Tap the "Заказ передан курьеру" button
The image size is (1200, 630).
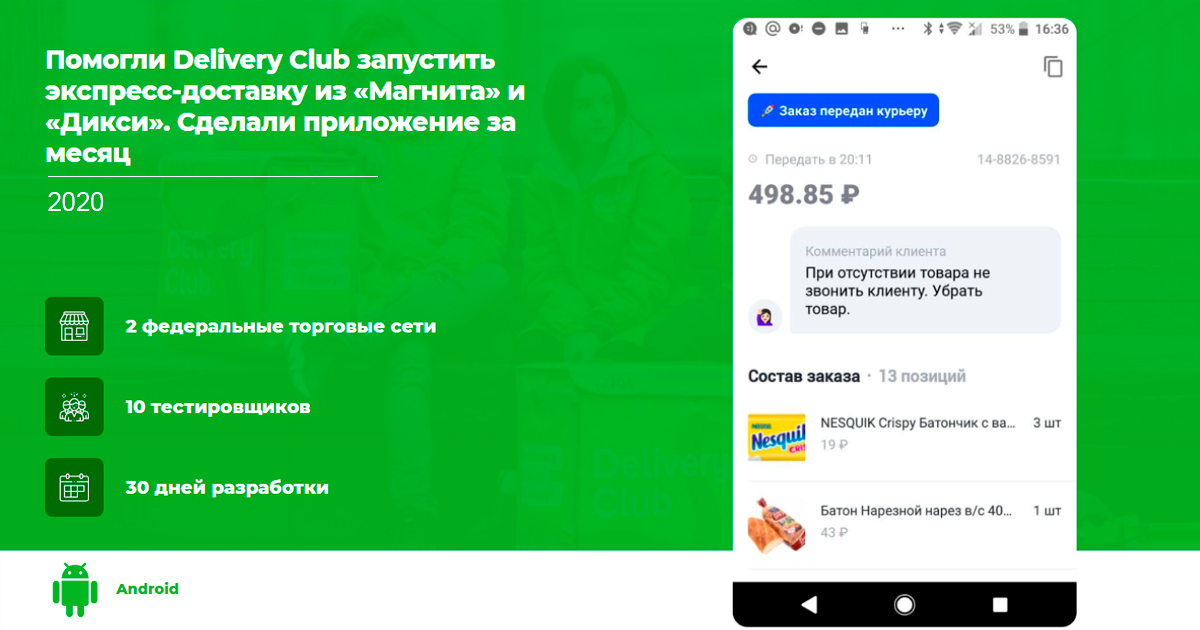[843, 110]
